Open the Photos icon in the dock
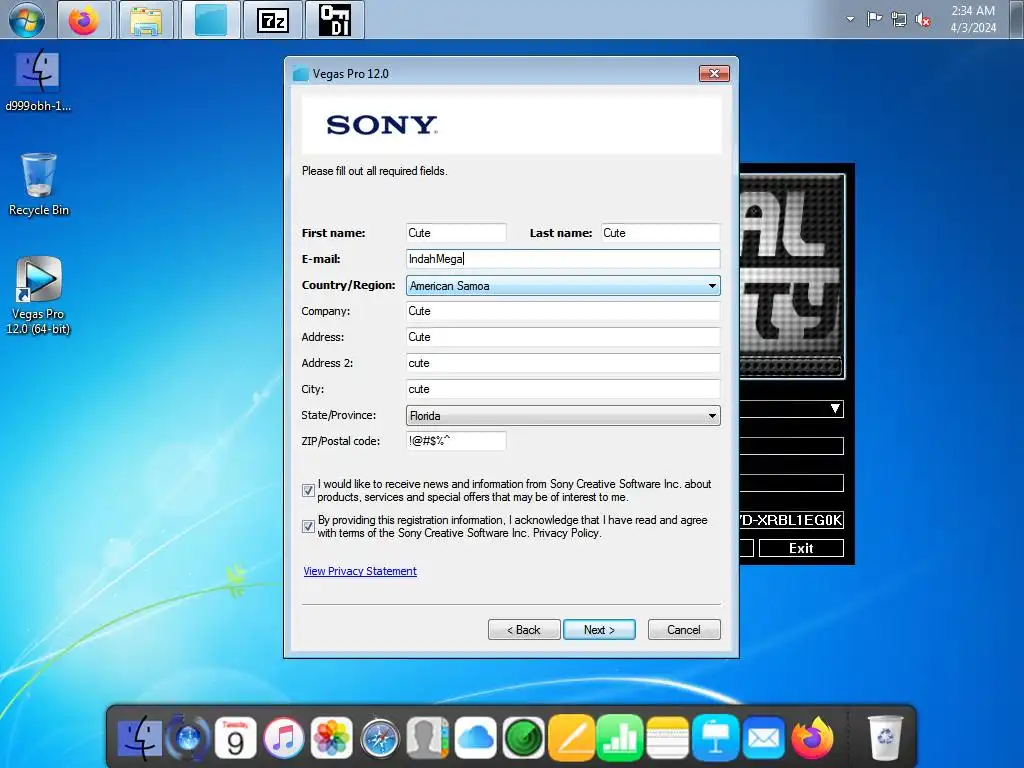This screenshot has width=1024, height=768. [x=332, y=739]
